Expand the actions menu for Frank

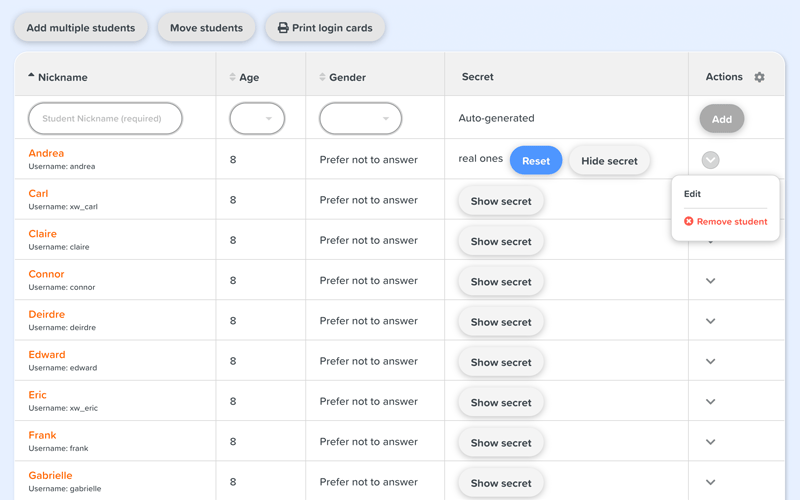coord(710,442)
